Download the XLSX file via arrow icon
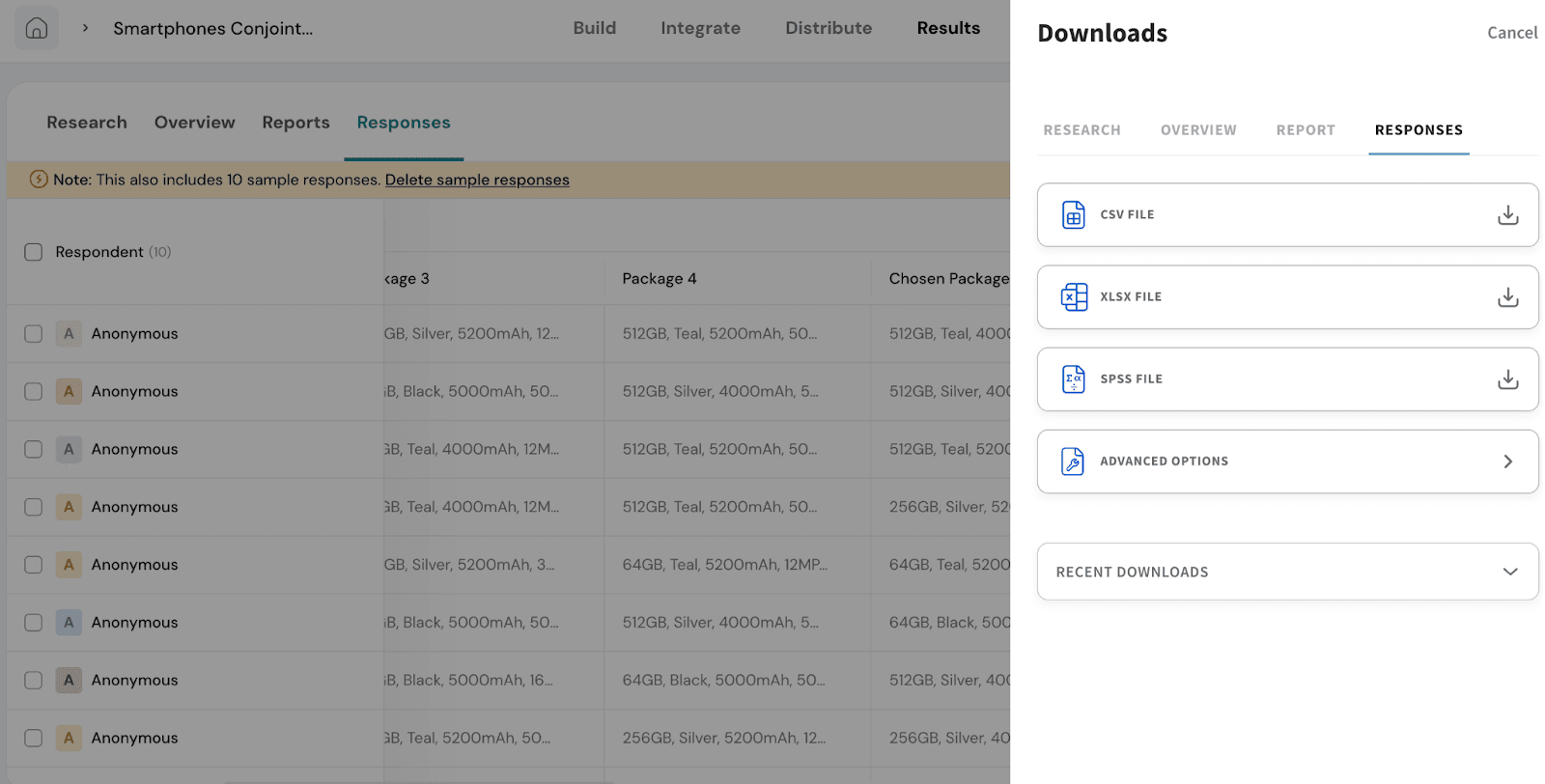This screenshot has height=784, width=1545. tap(1507, 296)
